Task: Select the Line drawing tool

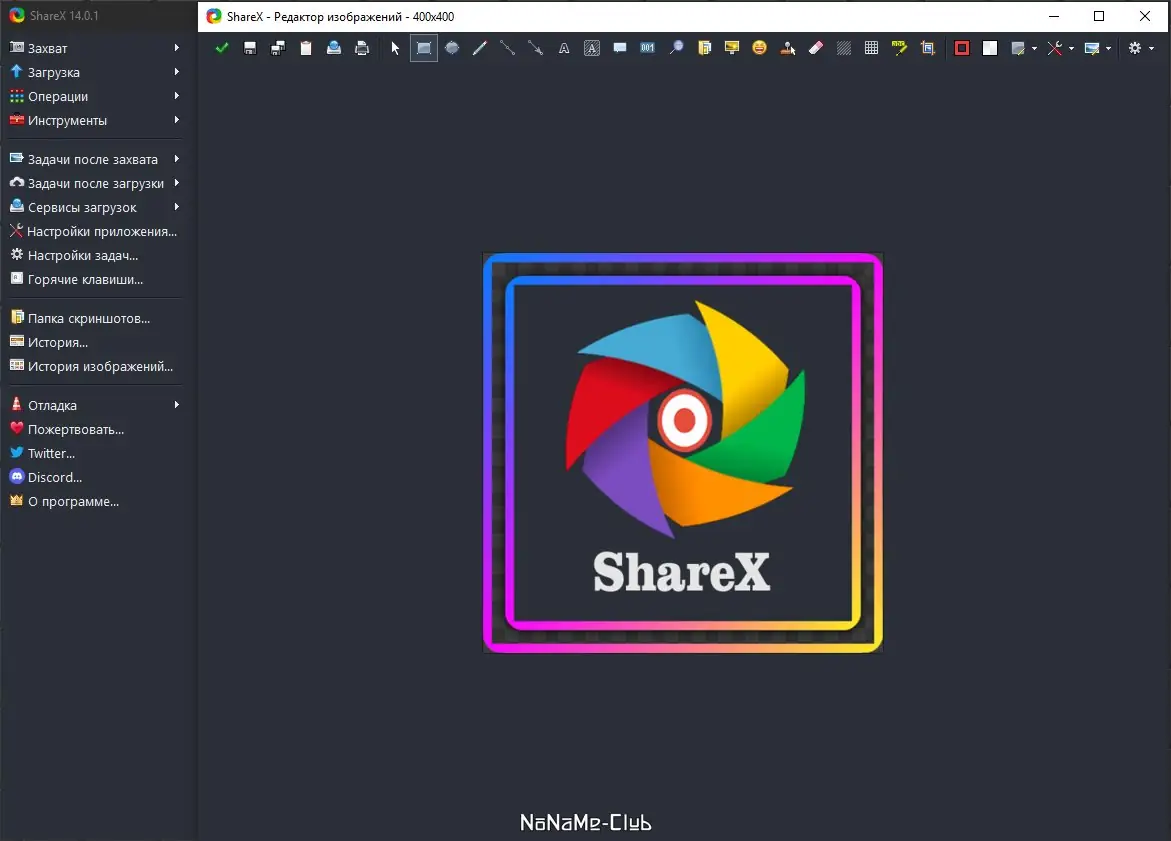Action: pyautogui.click(x=508, y=48)
